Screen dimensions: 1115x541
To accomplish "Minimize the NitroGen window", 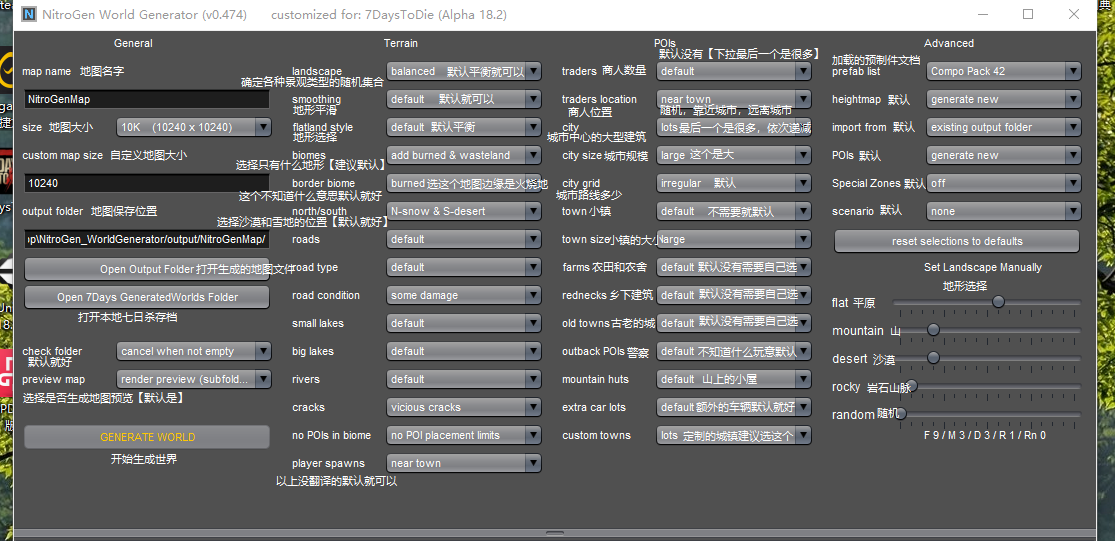I will [x=982, y=14].
